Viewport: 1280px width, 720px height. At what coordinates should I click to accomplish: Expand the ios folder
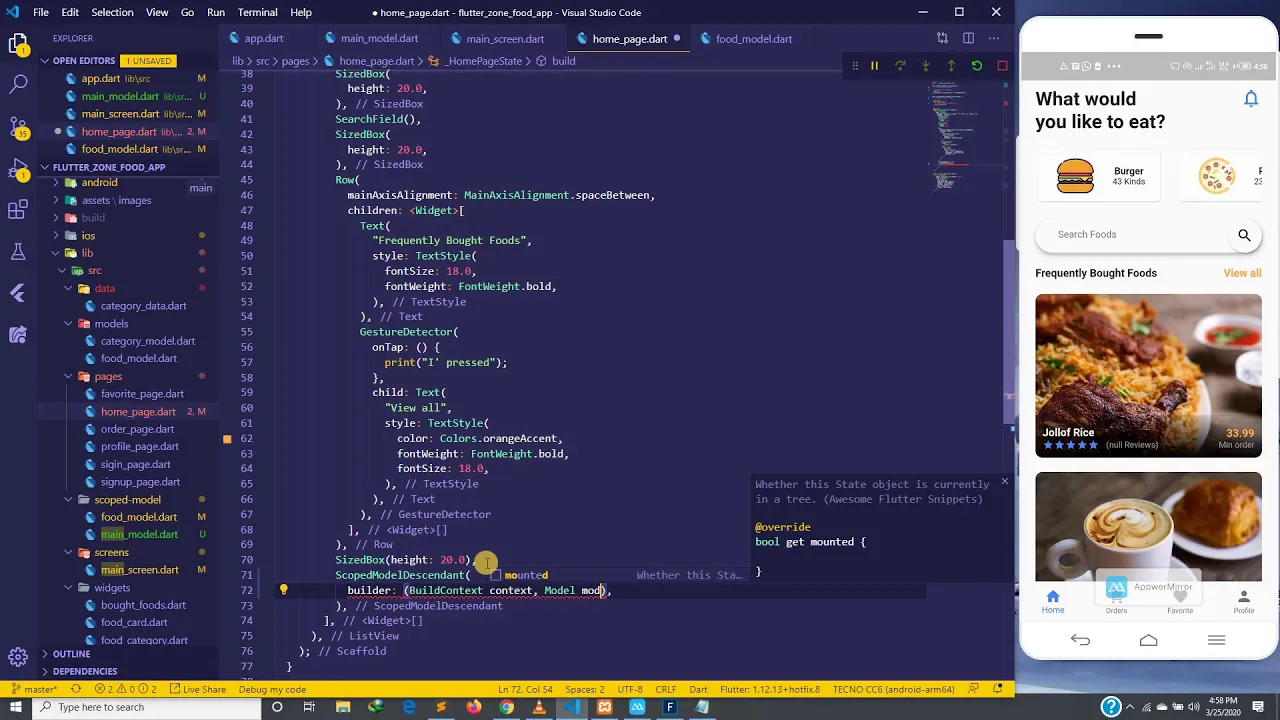pos(57,236)
